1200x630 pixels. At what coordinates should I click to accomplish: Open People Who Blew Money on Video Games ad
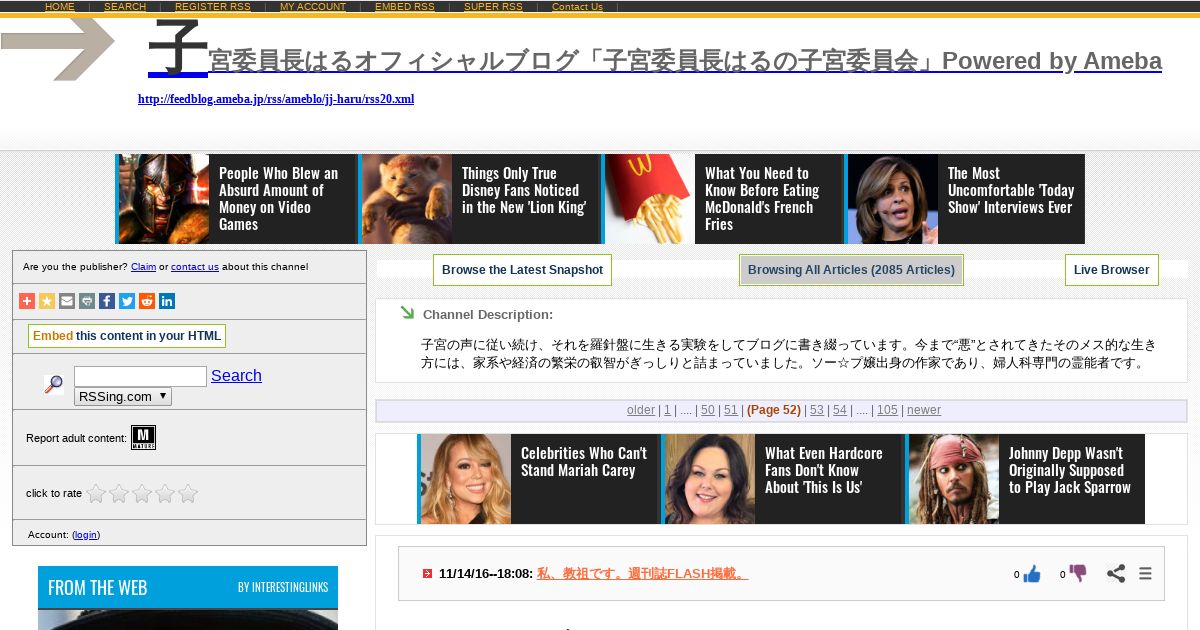[x=236, y=199]
